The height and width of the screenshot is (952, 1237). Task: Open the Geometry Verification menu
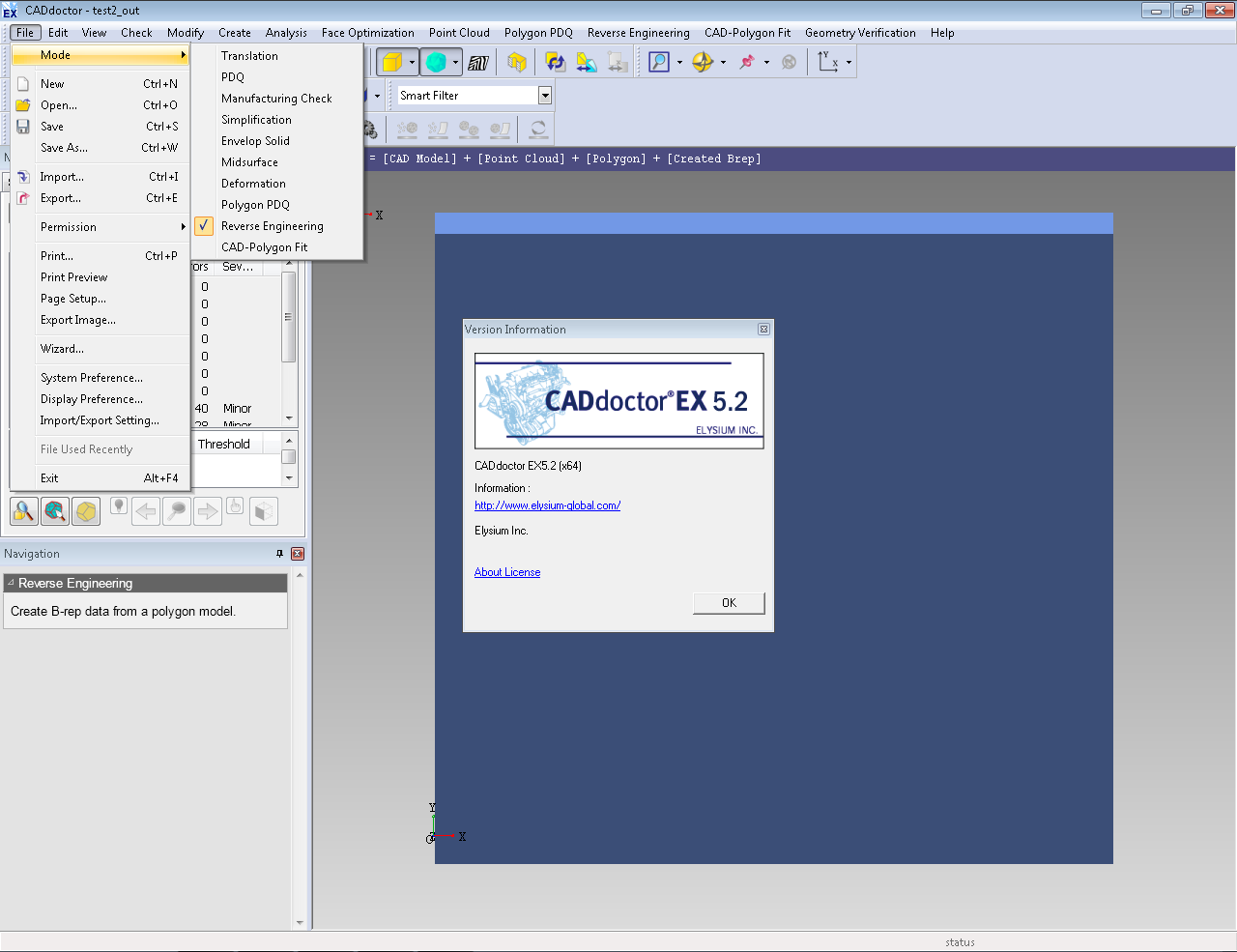pyautogui.click(x=860, y=33)
